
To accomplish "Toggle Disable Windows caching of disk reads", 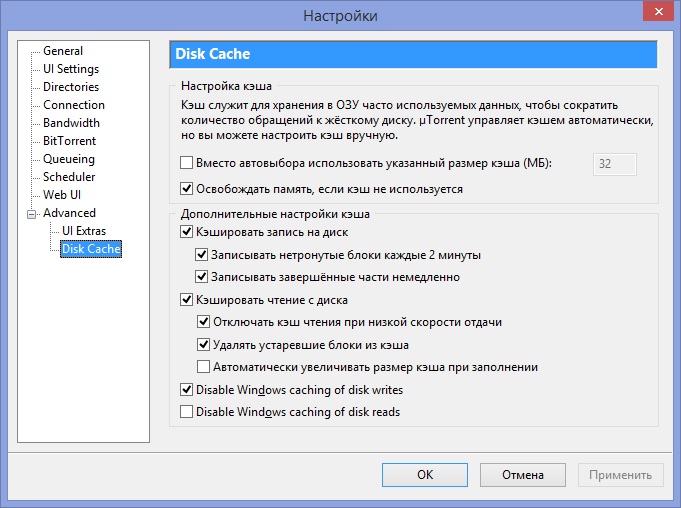I will point(186,411).
